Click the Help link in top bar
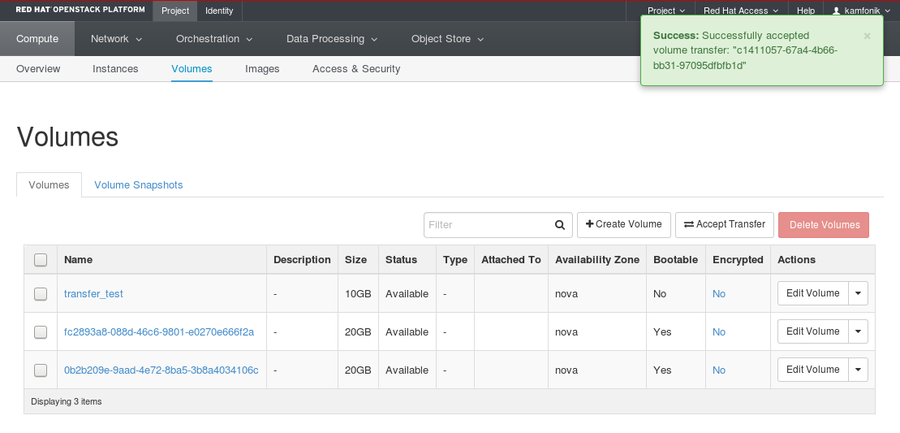The height and width of the screenshot is (433, 900). point(806,10)
